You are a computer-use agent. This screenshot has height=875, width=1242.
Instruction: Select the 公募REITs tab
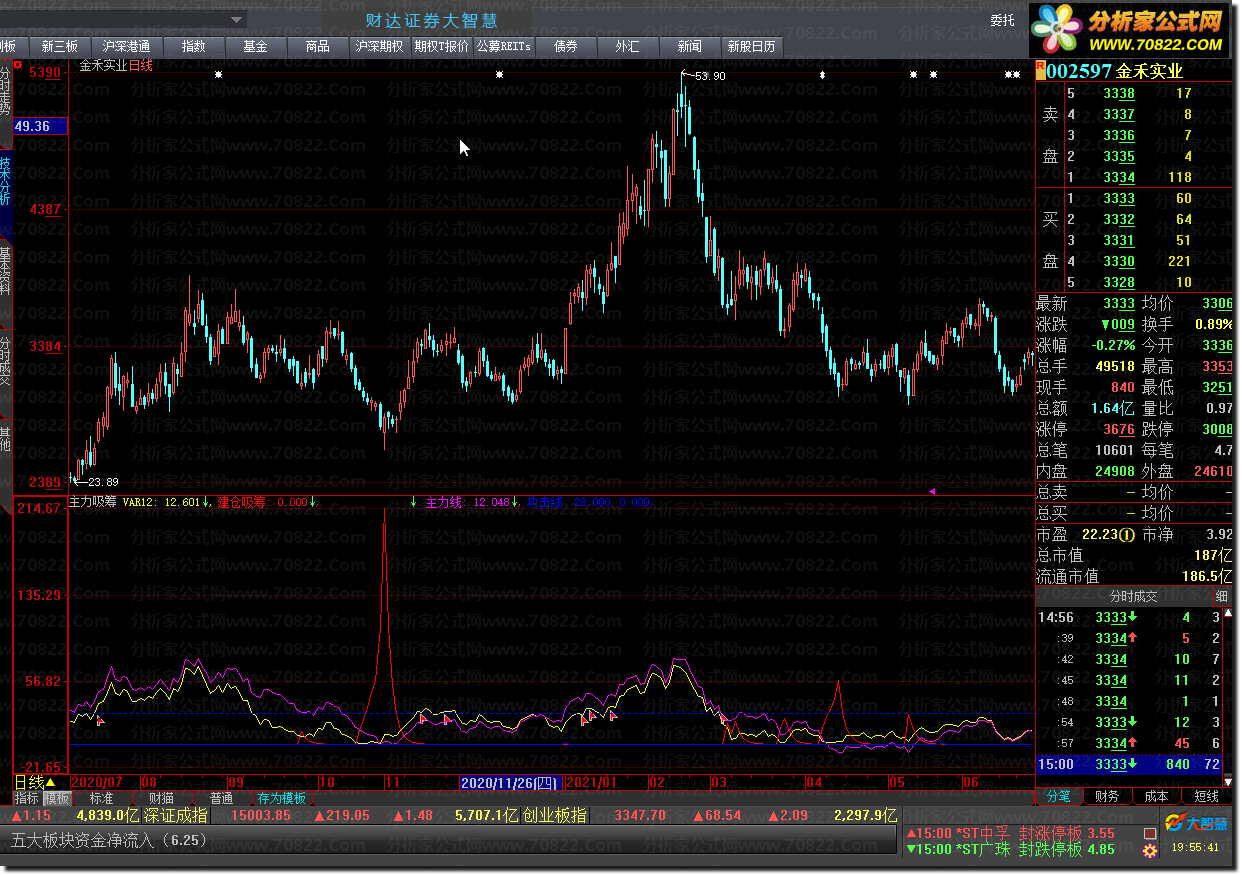click(503, 46)
